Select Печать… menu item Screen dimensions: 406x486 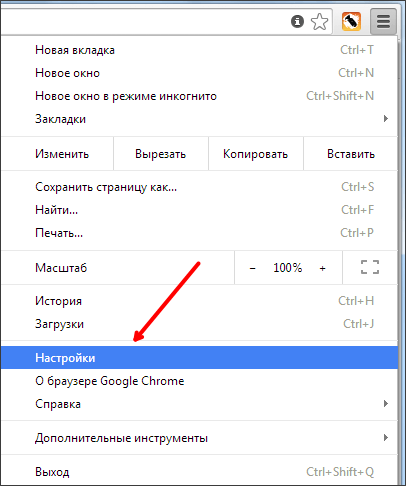coord(199,233)
